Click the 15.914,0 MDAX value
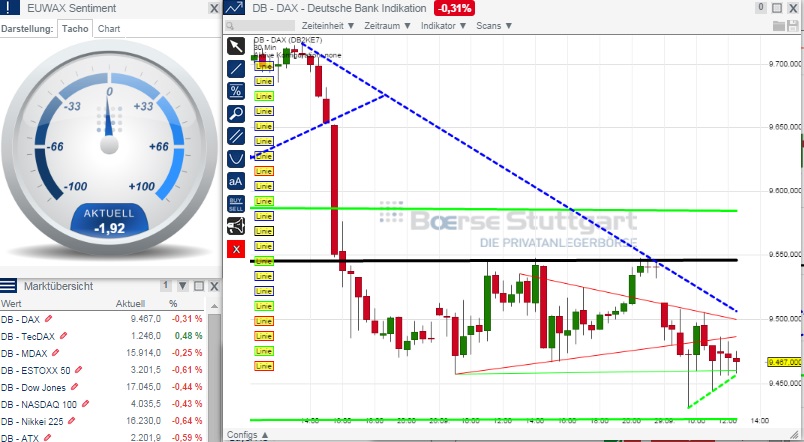Viewport: 804px width, 442px height. tap(144, 353)
